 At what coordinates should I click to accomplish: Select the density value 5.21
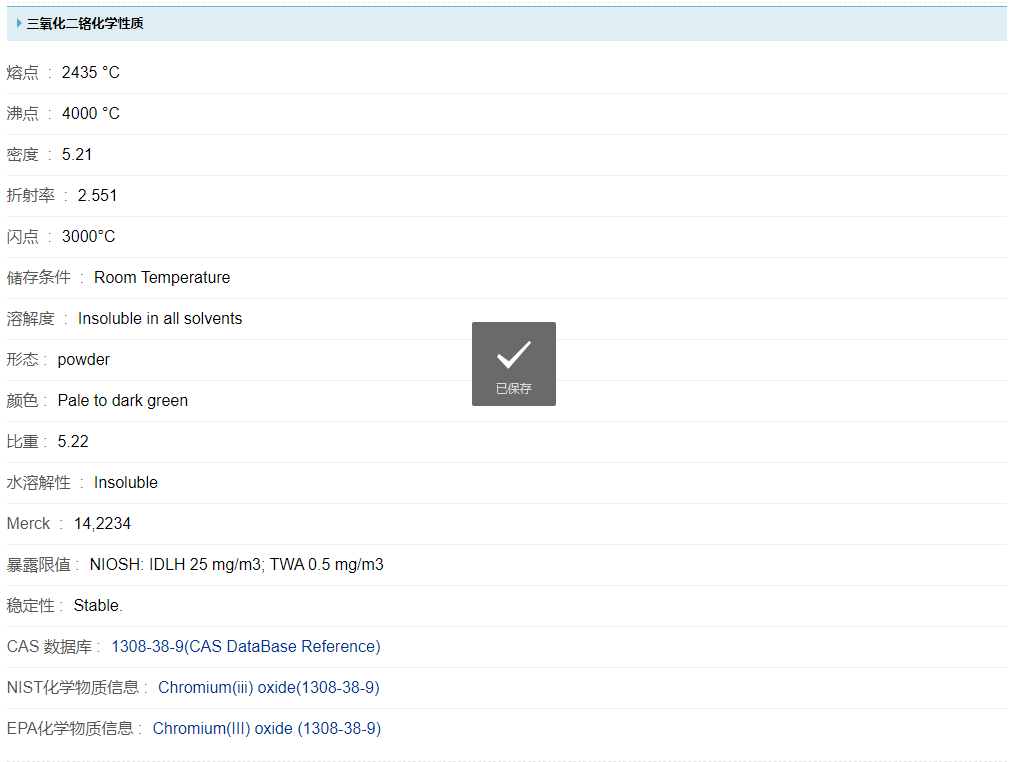click(x=77, y=155)
